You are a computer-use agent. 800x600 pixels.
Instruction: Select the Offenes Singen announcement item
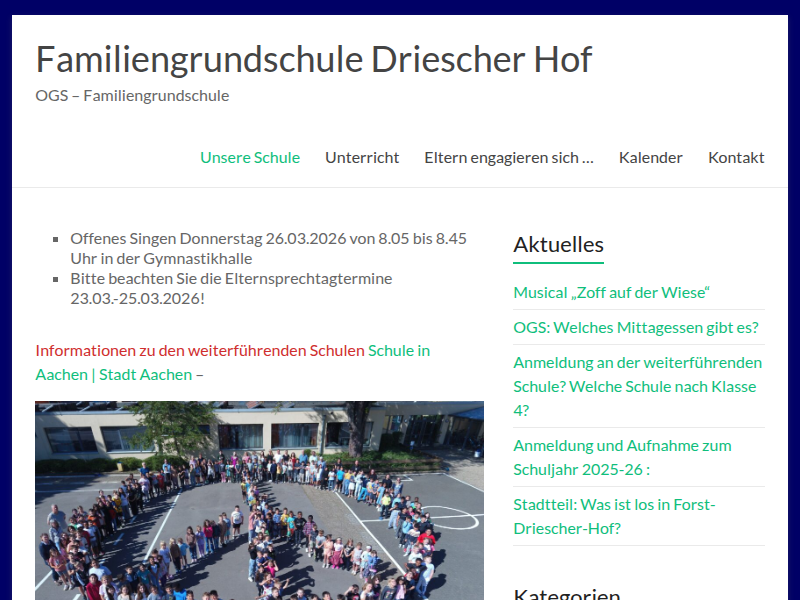(x=268, y=248)
